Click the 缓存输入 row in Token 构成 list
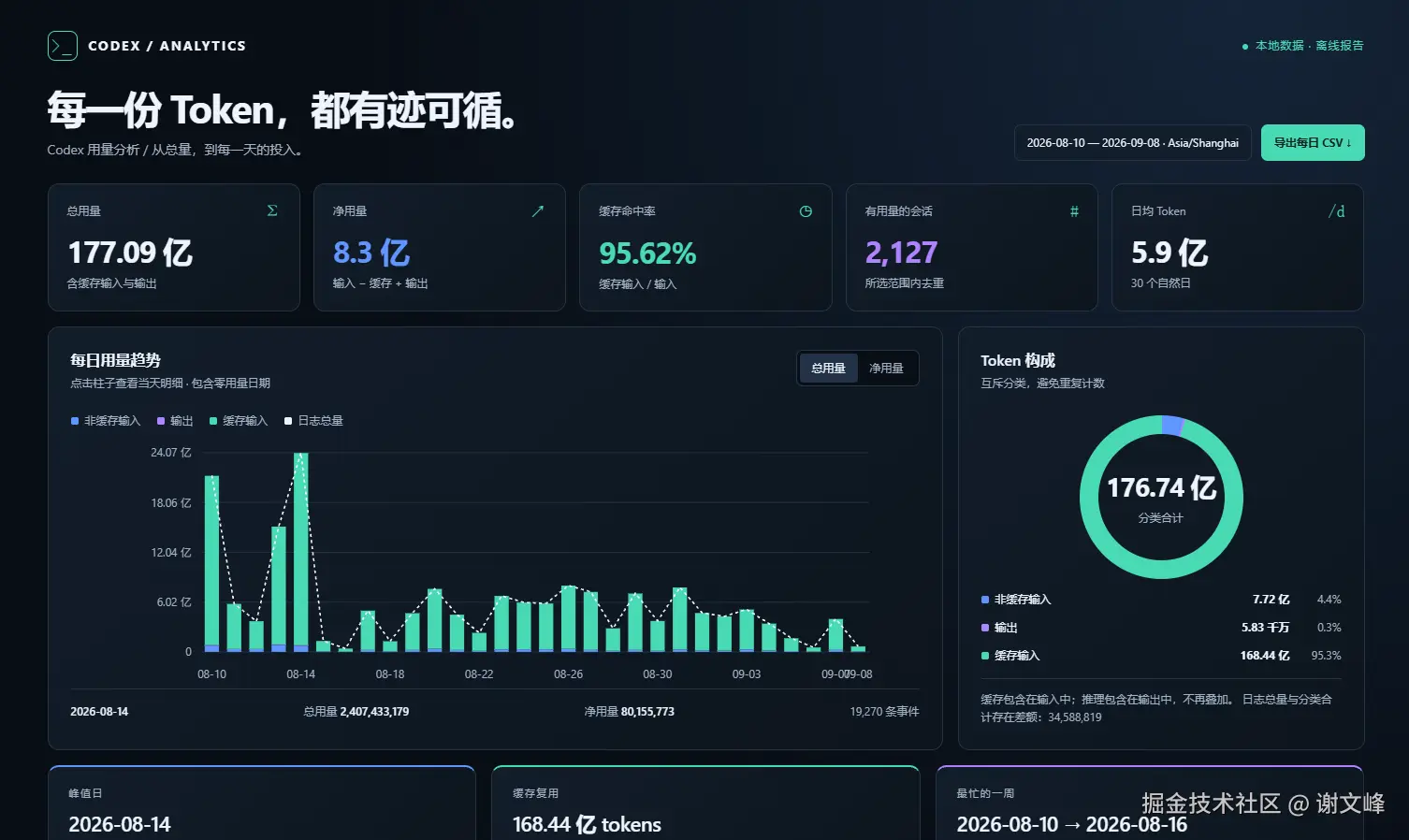The image size is (1409, 840). [1160, 656]
